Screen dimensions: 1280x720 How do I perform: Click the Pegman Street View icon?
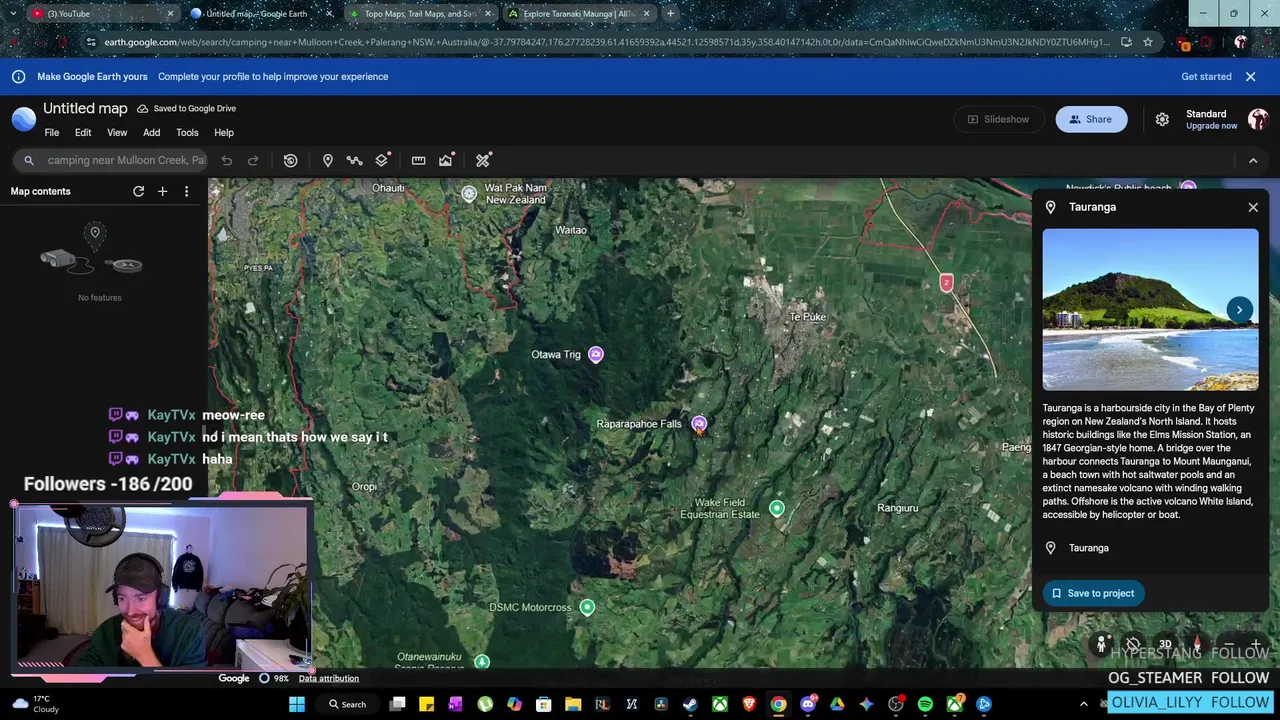[x=1101, y=645]
